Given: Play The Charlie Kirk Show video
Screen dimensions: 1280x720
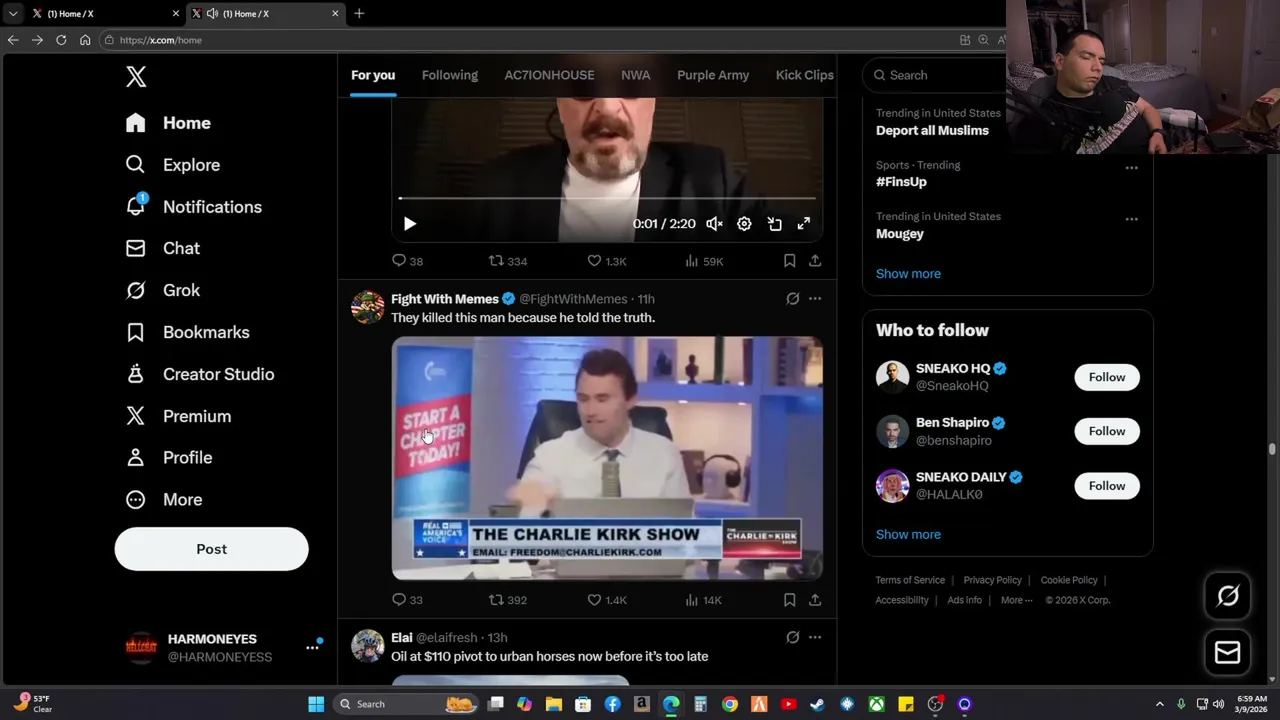Looking at the screenshot, I should tap(607, 458).
